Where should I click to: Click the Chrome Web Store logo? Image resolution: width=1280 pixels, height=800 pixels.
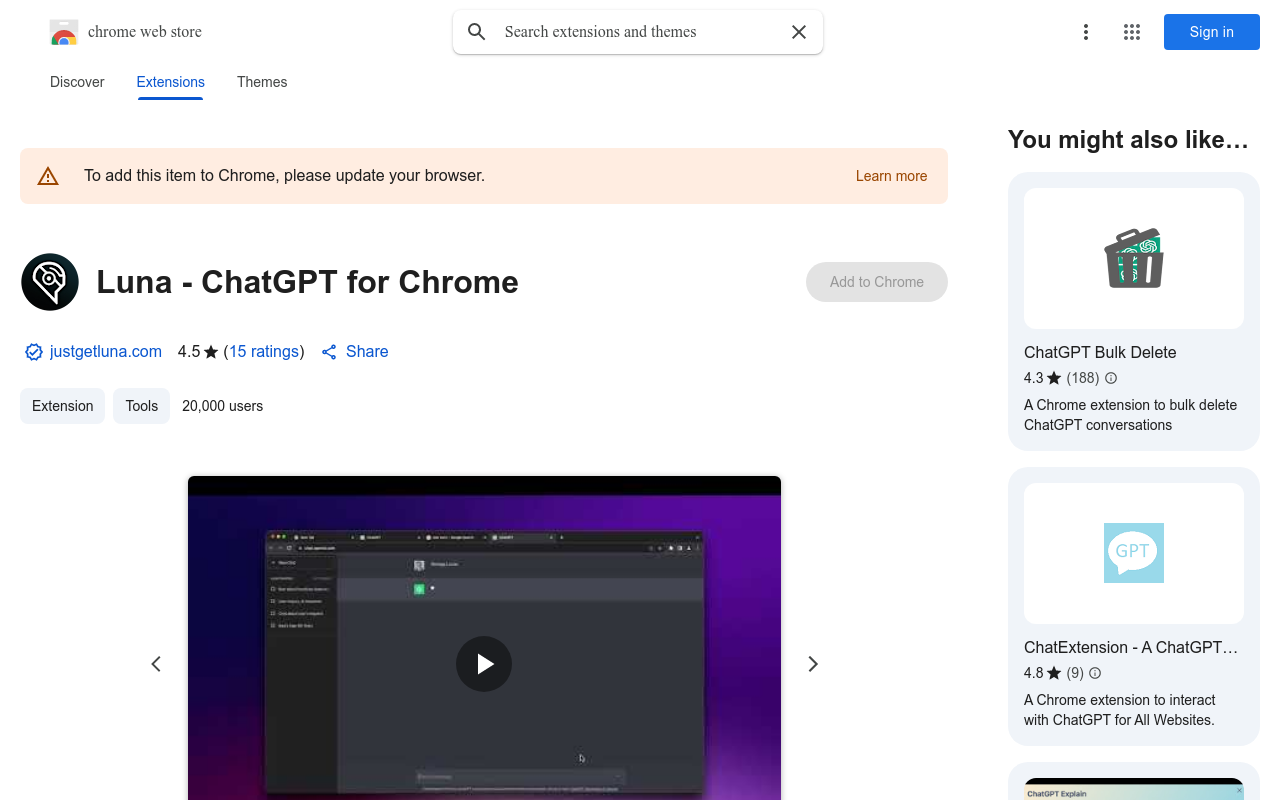point(64,32)
